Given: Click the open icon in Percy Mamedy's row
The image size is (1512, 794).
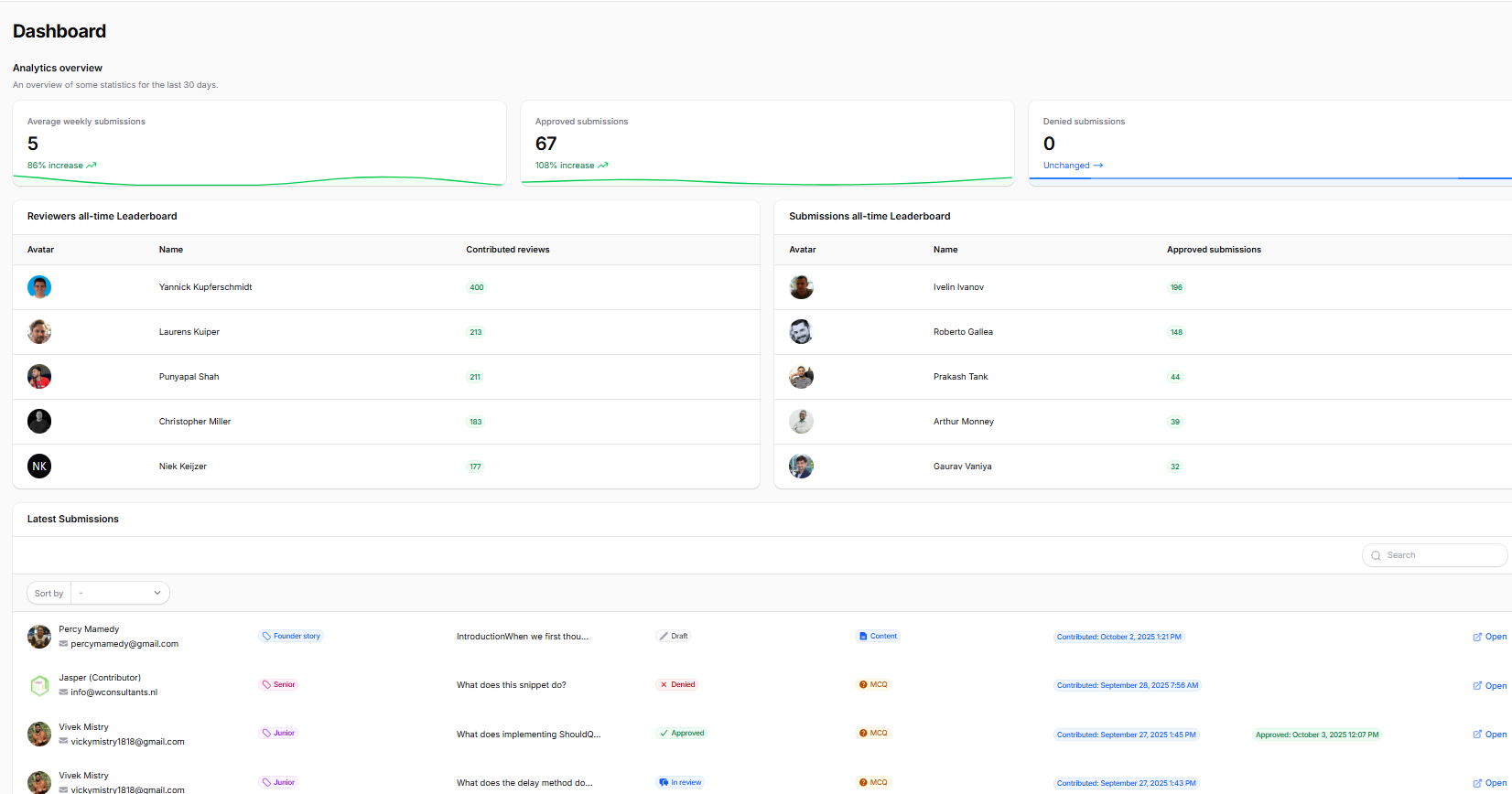Looking at the screenshot, I should pos(1477,637).
